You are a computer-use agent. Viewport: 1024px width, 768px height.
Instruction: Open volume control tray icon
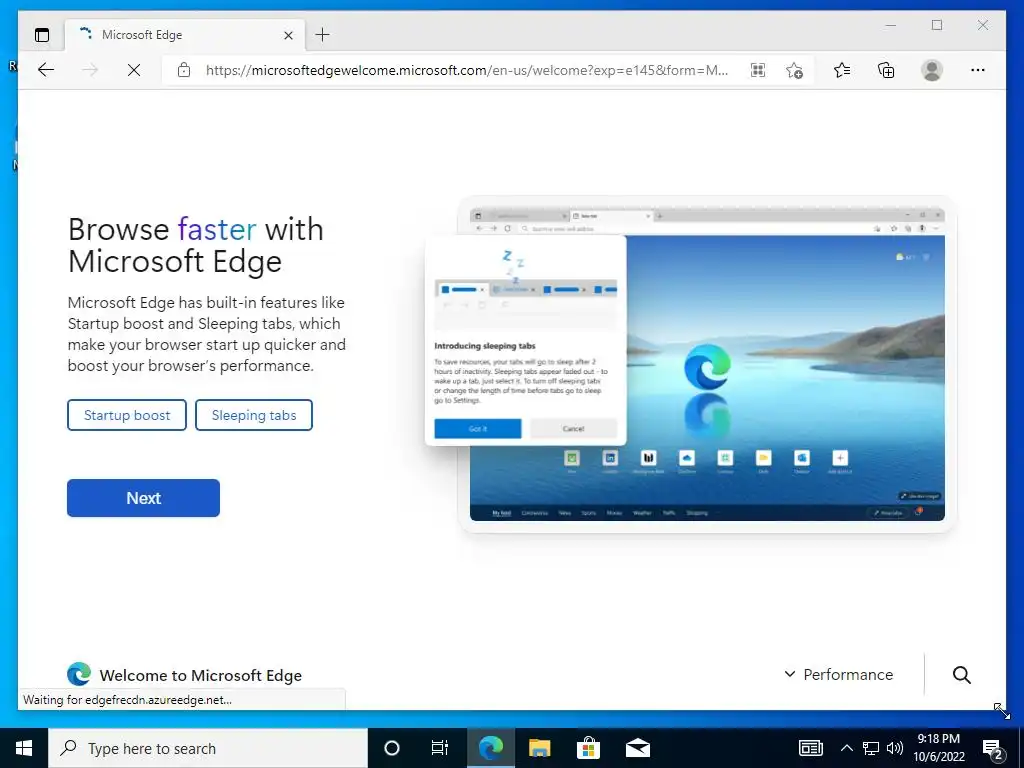(x=895, y=748)
